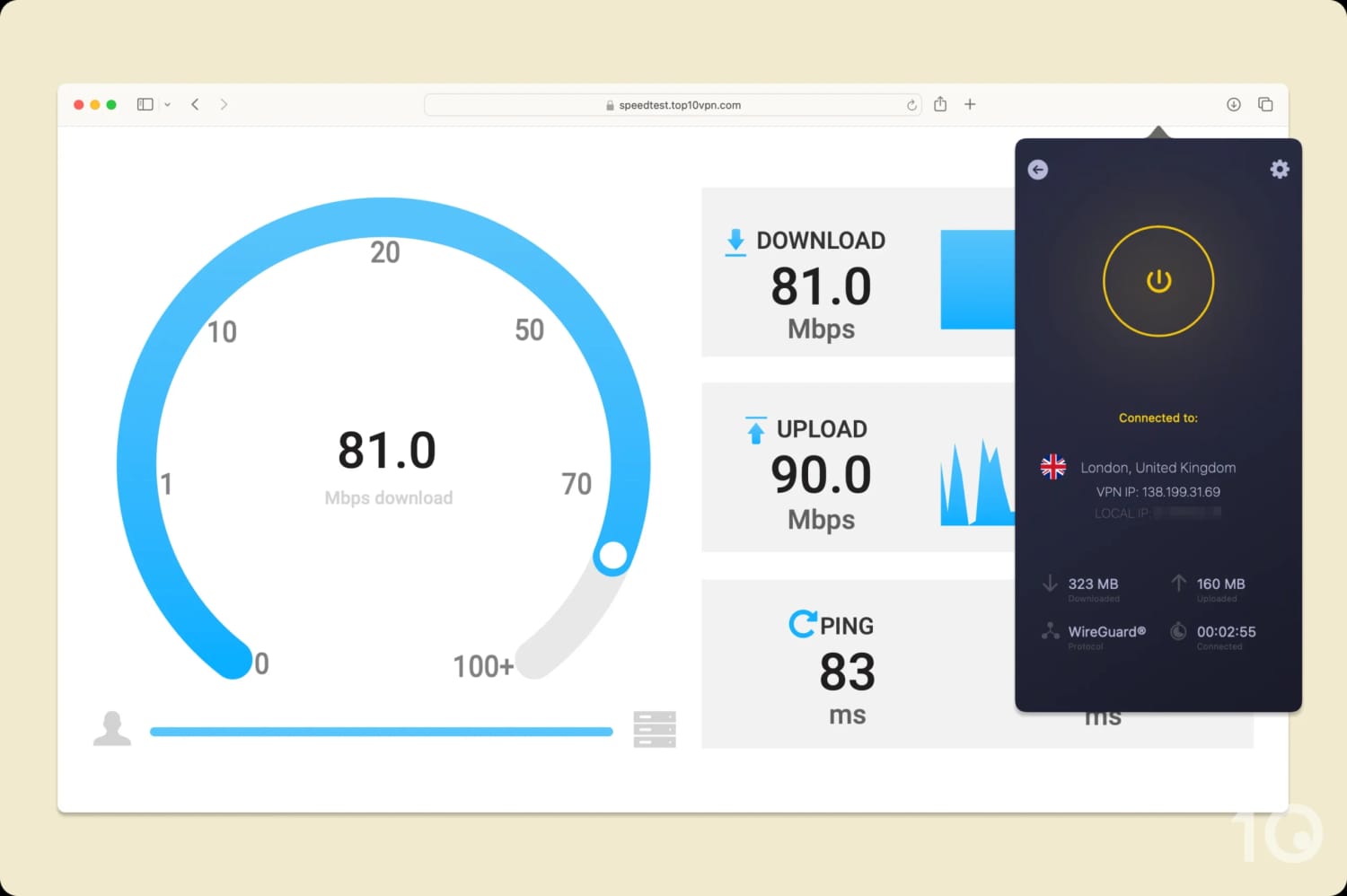Click the server rack icon
This screenshot has height=896, width=1347.
[x=655, y=729]
